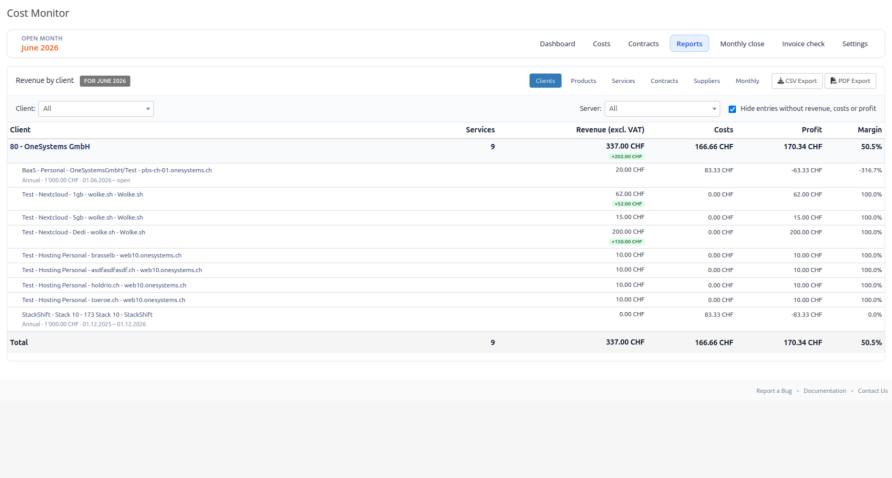Open the Documentation footer link
Viewport: 892px width, 478px height.
click(824, 391)
